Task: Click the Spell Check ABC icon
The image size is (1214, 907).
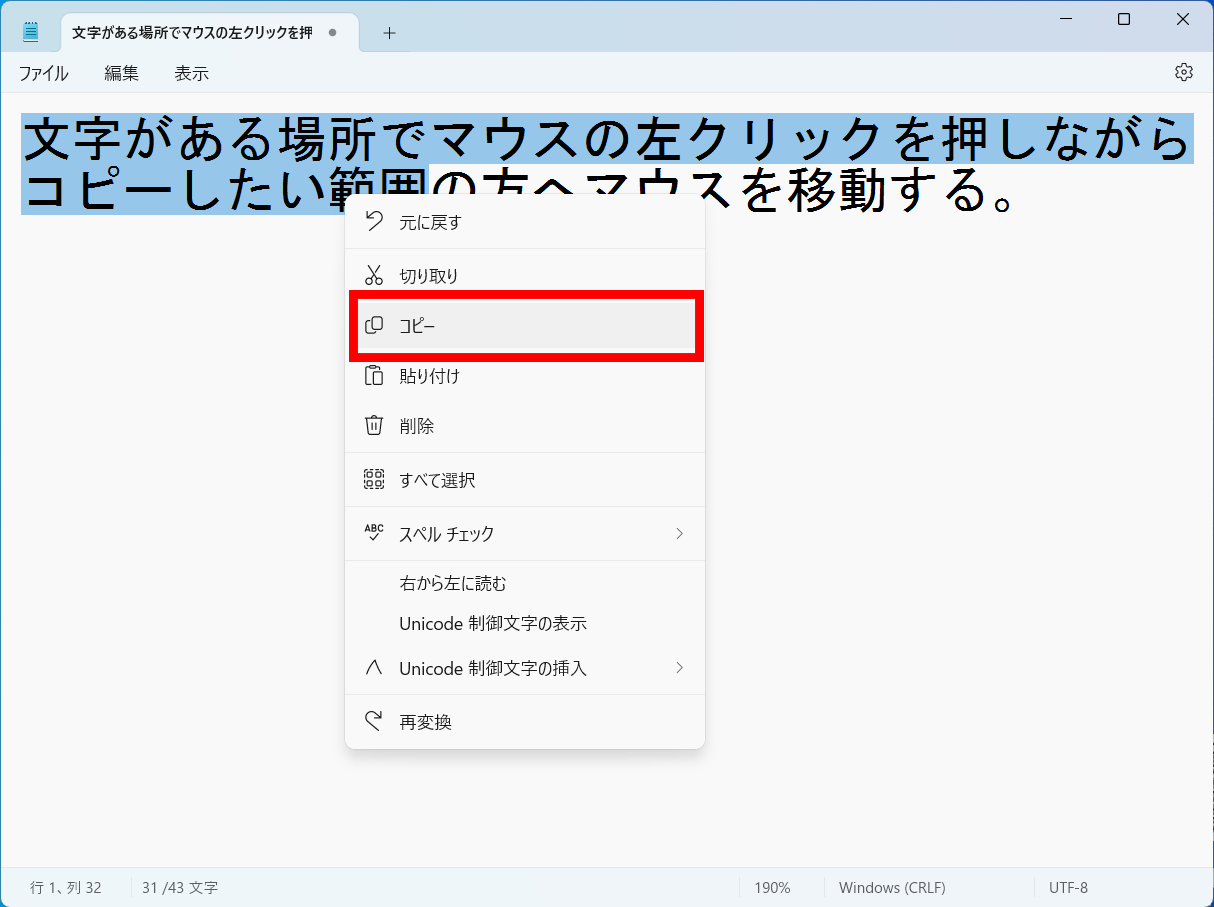Action: click(373, 533)
